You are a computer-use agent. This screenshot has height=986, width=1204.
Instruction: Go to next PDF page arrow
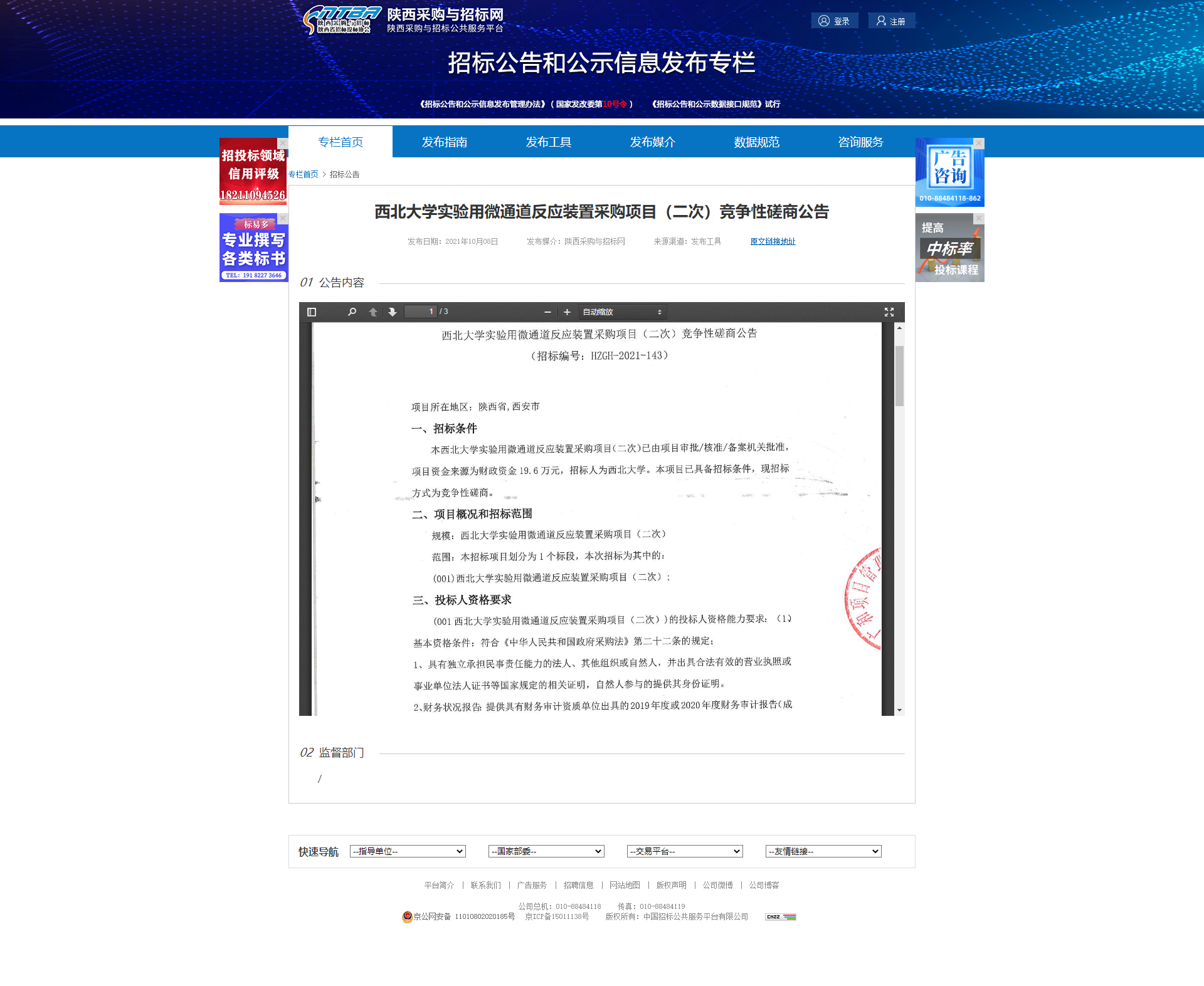tap(393, 312)
